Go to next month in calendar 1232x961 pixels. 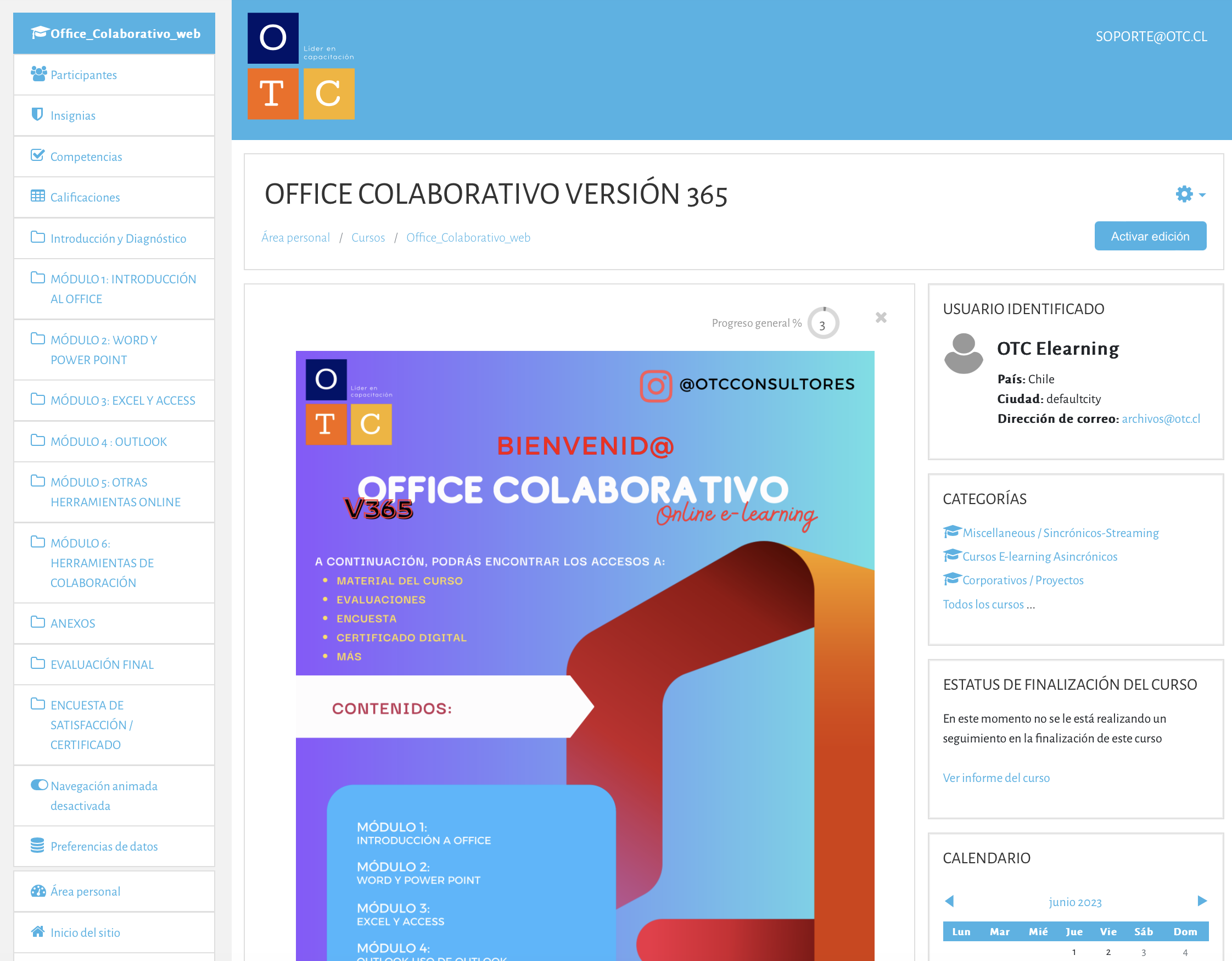[x=1202, y=901]
